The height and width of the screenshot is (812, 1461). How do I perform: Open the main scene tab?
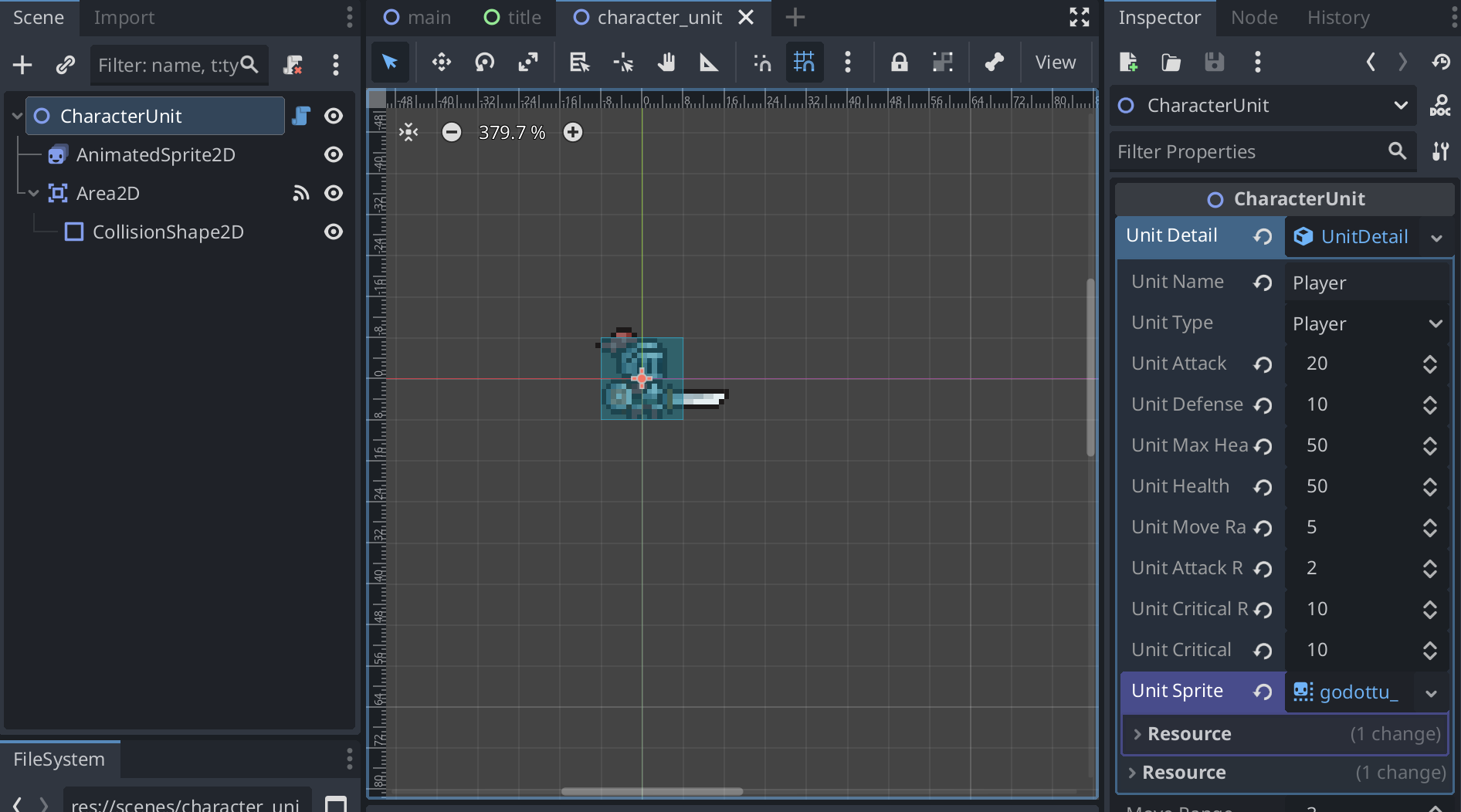pyautogui.click(x=418, y=18)
